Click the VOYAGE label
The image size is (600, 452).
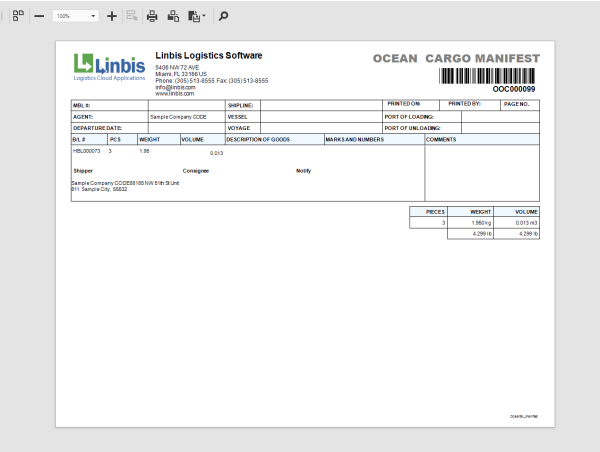coord(238,128)
